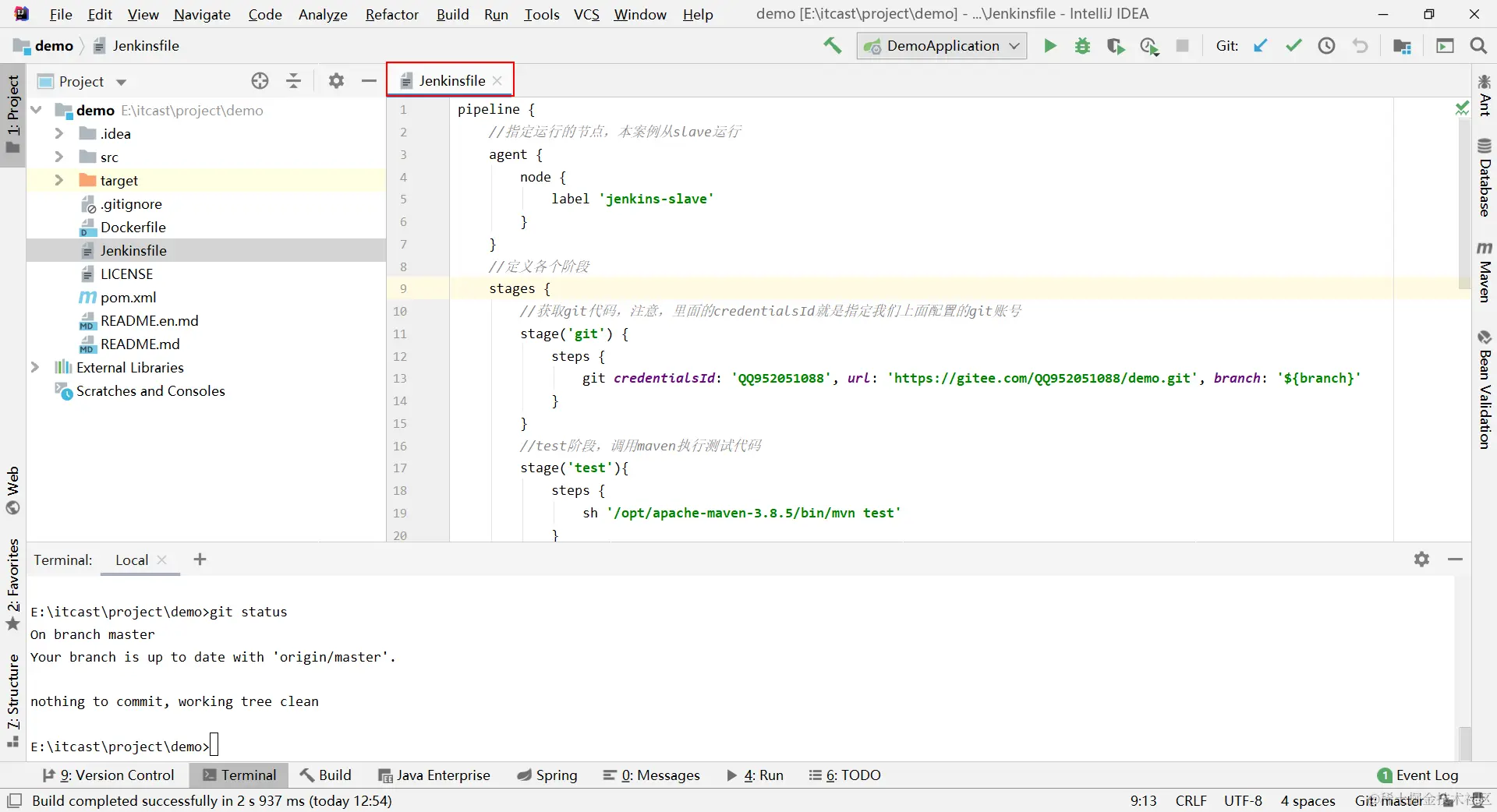Start debugging with the bug icon
The height and width of the screenshot is (812, 1497).
[1082, 46]
